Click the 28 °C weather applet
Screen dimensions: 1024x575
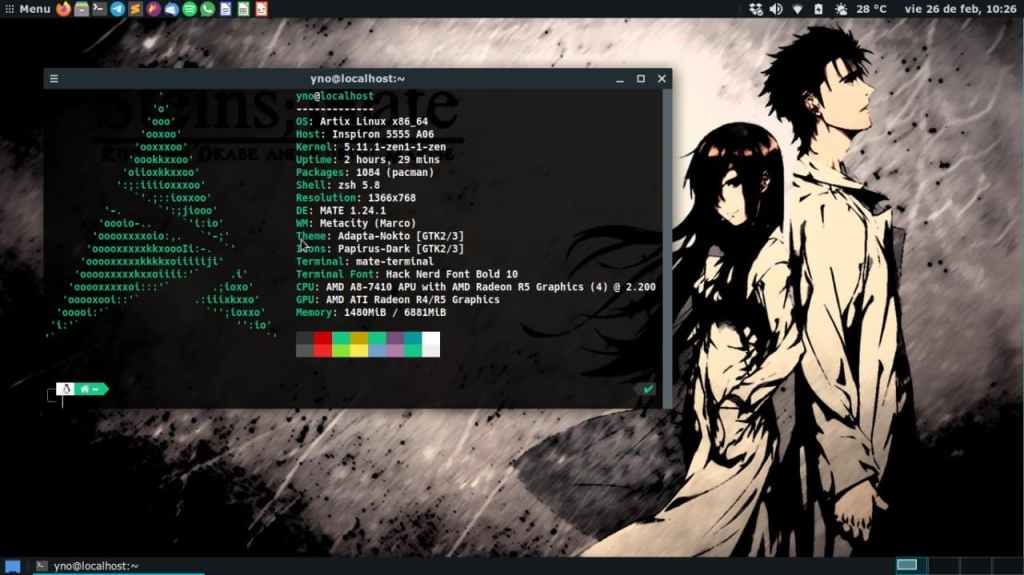(861, 9)
